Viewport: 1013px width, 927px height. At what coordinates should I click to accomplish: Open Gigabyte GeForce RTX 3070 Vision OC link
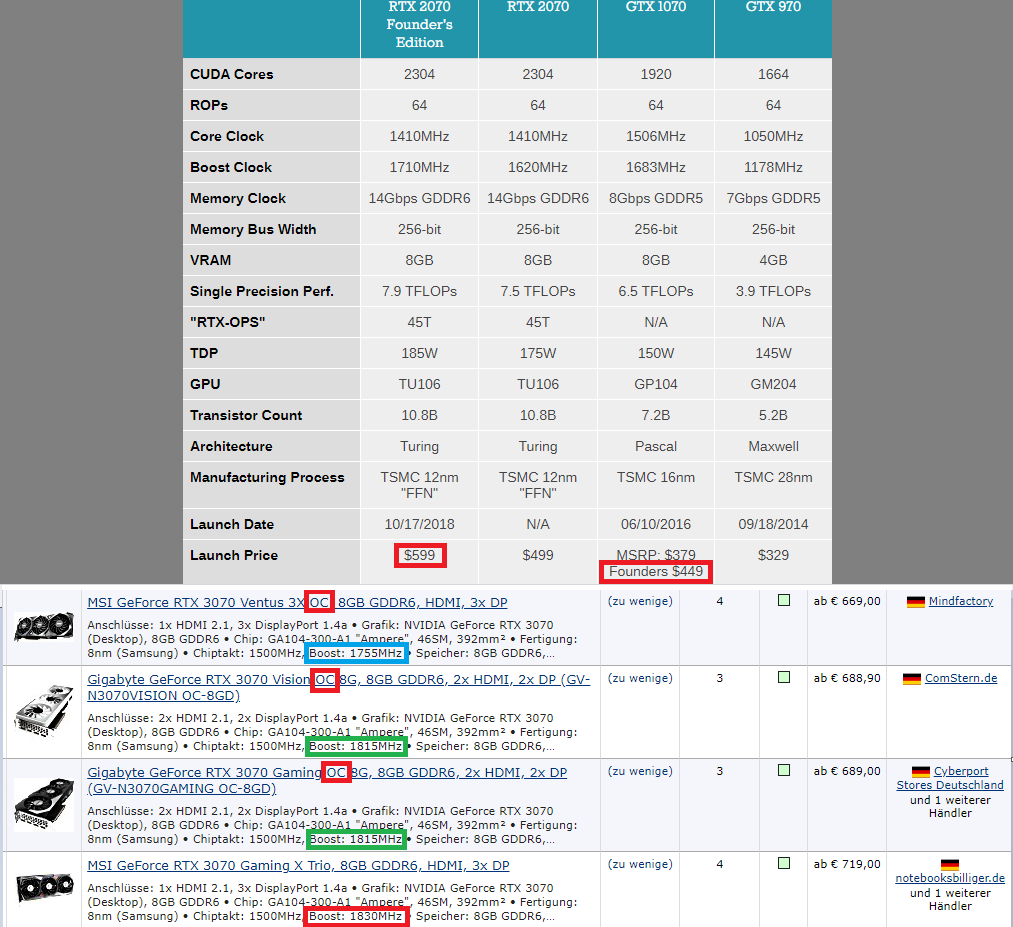[339, 687]
